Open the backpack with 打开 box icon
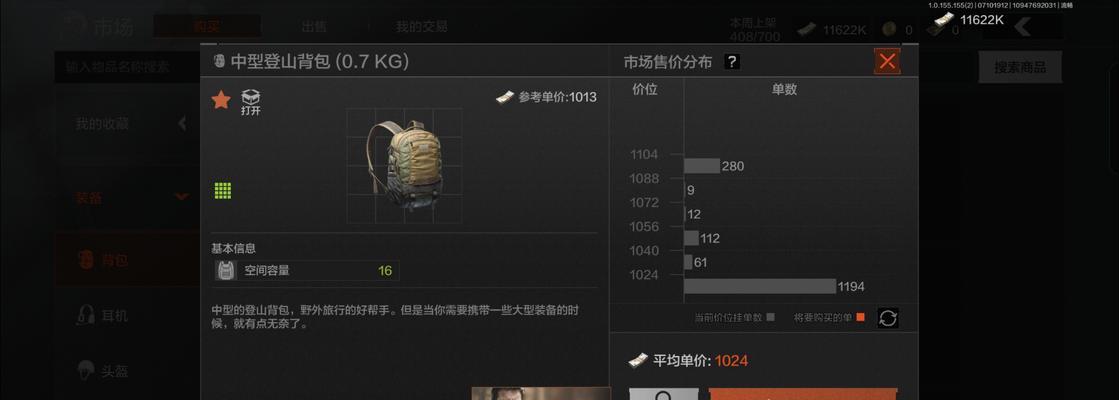This screenshot has width=1119, height=400. pyautogui.click(x=250, y=102)
